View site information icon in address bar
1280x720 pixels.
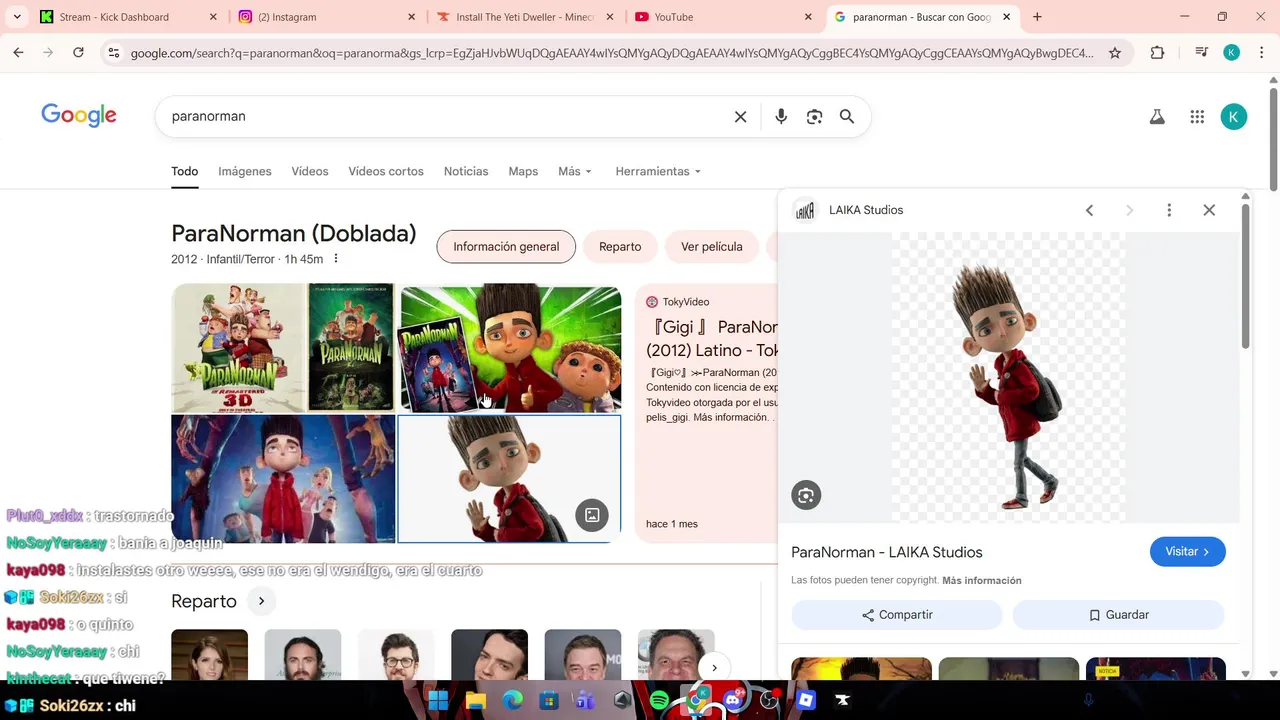click(113, 53)
